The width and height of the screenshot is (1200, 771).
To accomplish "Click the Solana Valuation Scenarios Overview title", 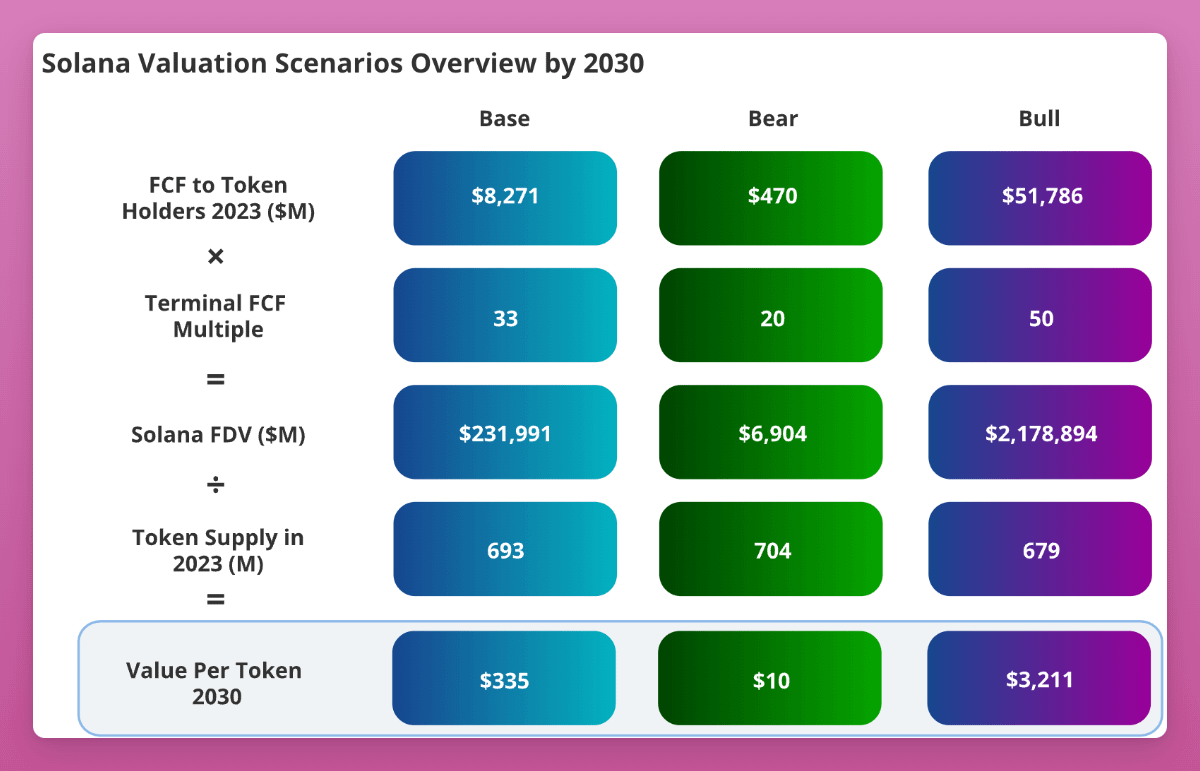I will [x=342, y=64].
